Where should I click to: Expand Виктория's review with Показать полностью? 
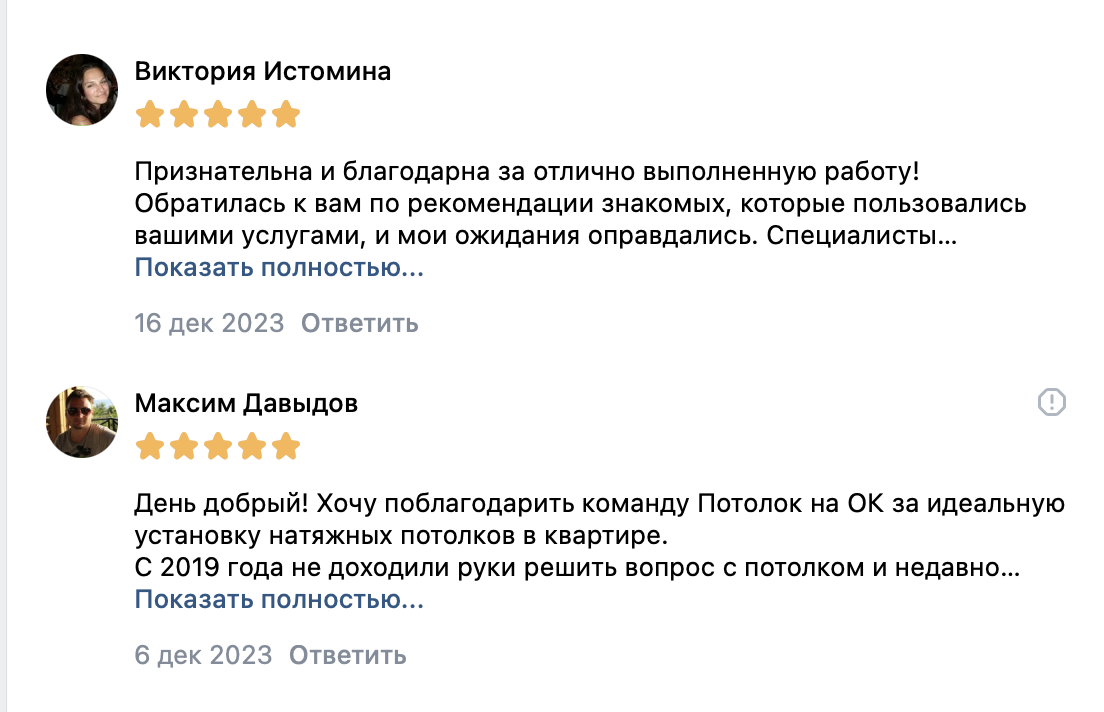tap(279, 268)
